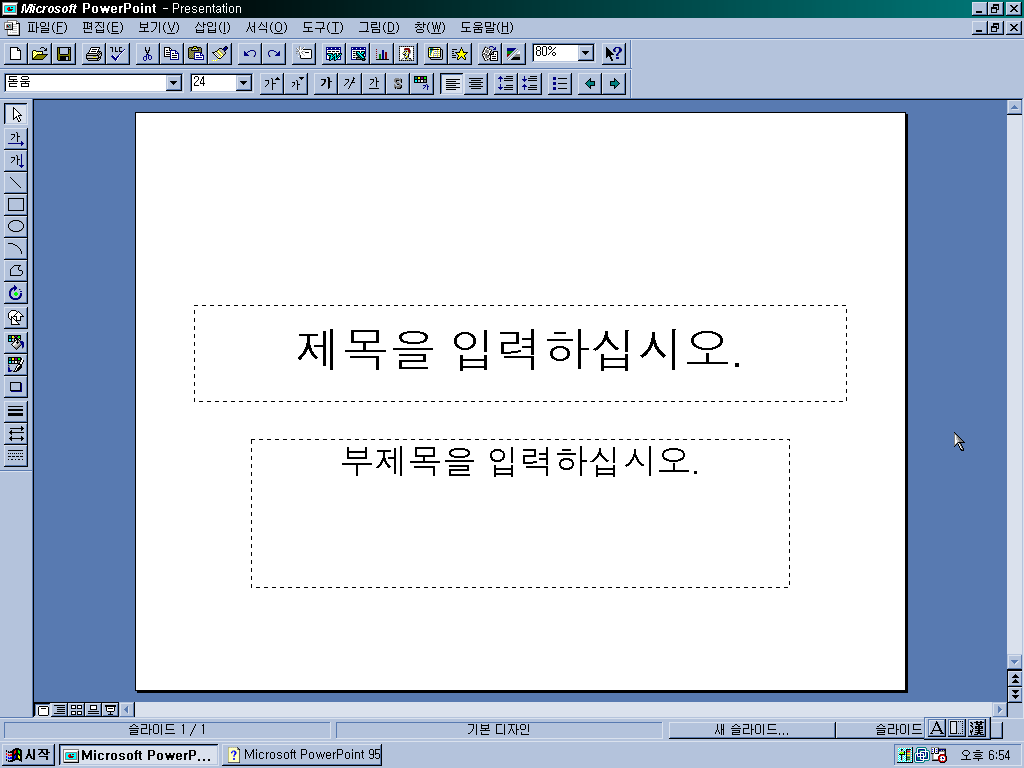Image resolution: width=1024 pixels, height=768 pixels.
Task: Select the Free Rotate tool
Action: coord(16,293)
